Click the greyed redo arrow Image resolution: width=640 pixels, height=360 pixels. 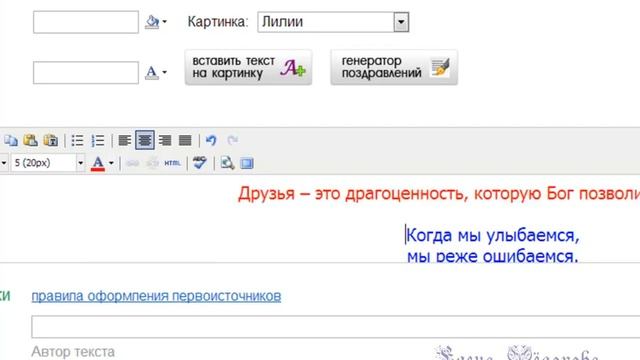click(233, 140)
